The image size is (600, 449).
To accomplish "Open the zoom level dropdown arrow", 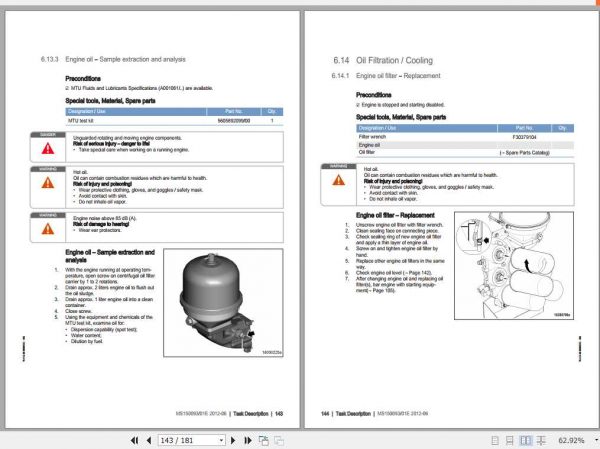I will point(597,441).
